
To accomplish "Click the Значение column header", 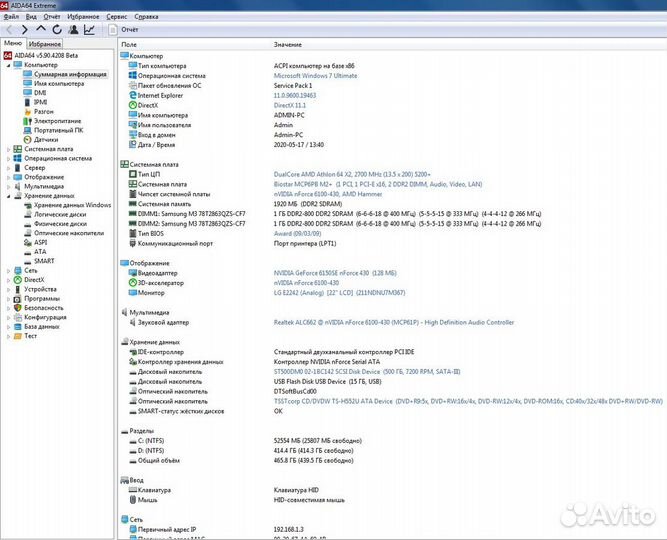I will (287, 45).
